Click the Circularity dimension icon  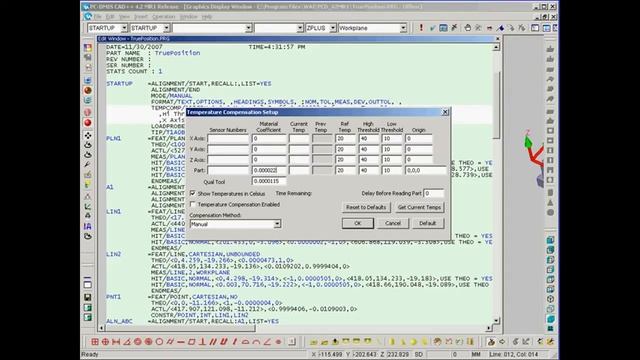tap(159, 342)
